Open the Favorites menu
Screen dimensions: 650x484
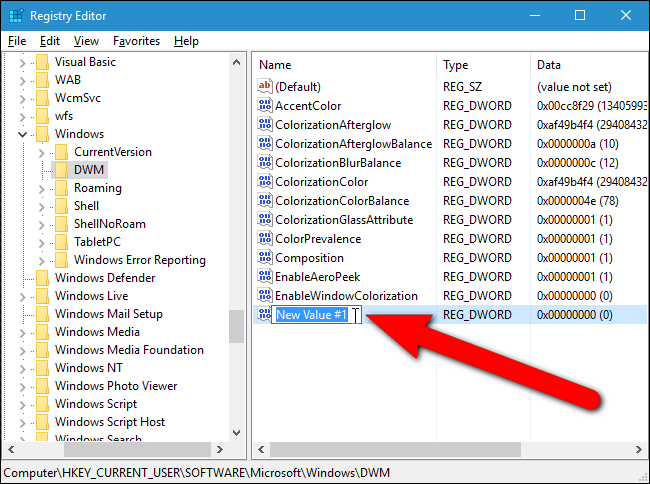[x=136, y=41]
